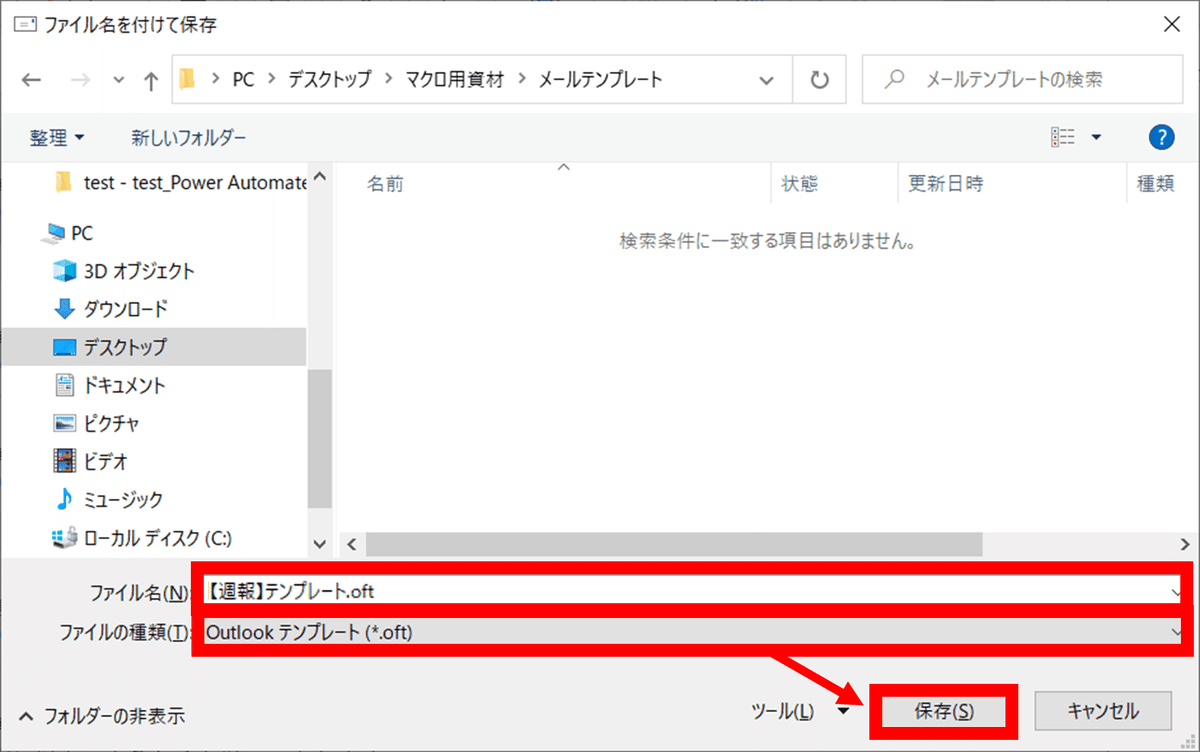Click the ダウンロード blue arrow icon
Viewport: 1200px width, 752px height.
[x=64, y=309]
